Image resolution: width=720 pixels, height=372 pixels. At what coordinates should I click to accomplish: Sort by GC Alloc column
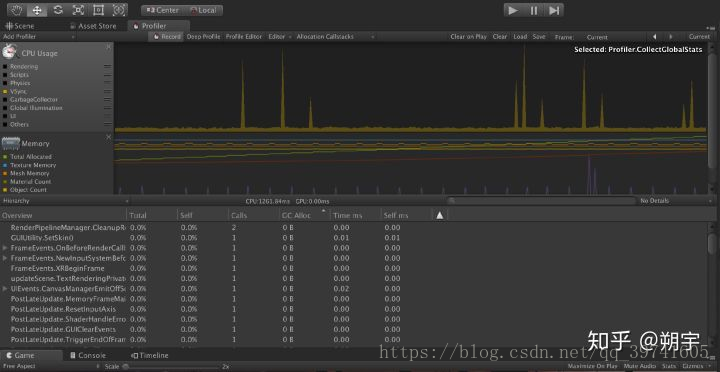(x=304, y=215)
